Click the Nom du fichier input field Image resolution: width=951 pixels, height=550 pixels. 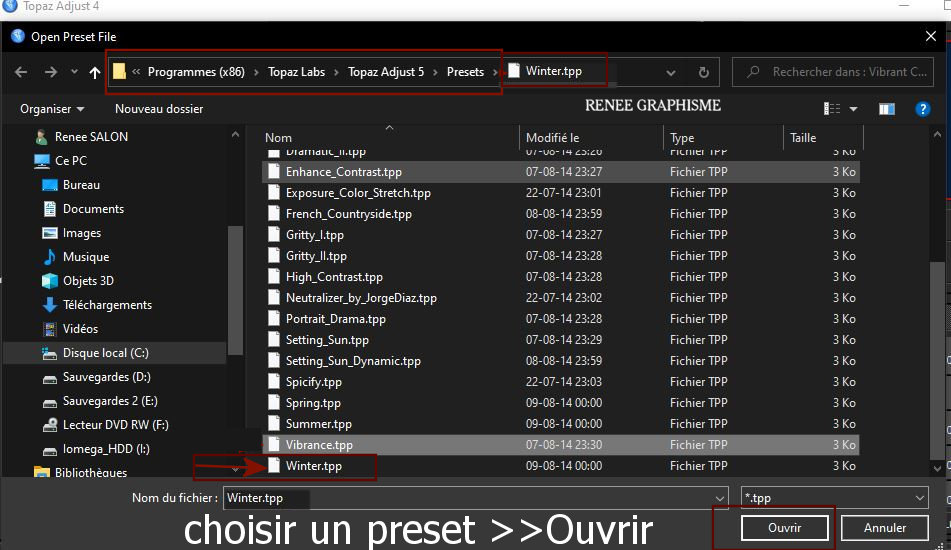coord(467,498)
